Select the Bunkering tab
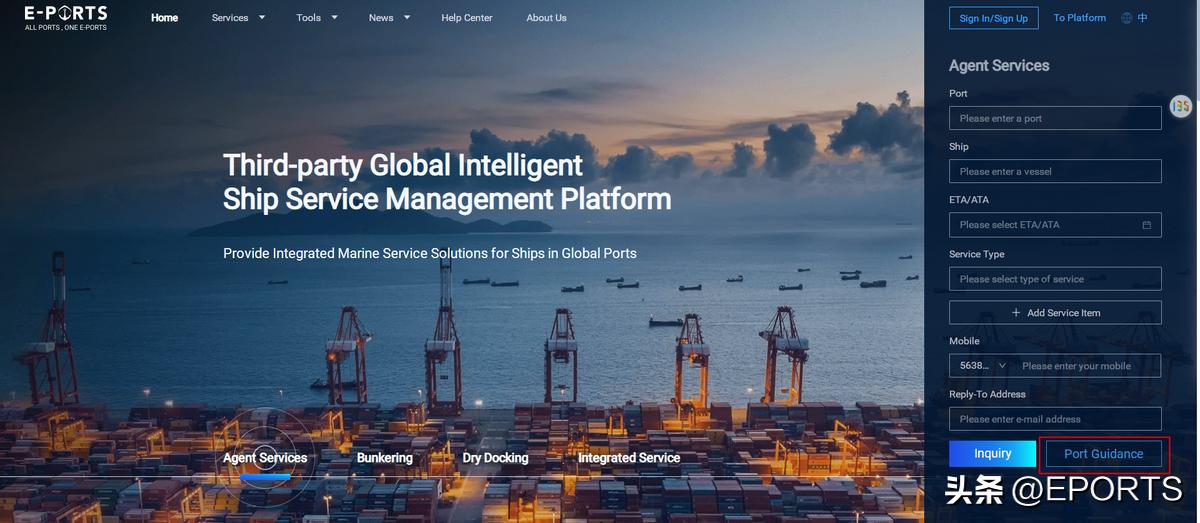 (385, 458)
